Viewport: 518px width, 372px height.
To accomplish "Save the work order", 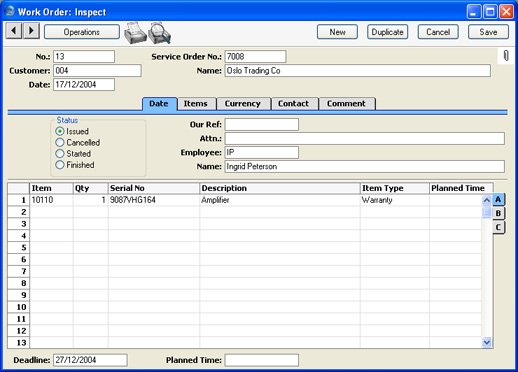I will (488, 32).
